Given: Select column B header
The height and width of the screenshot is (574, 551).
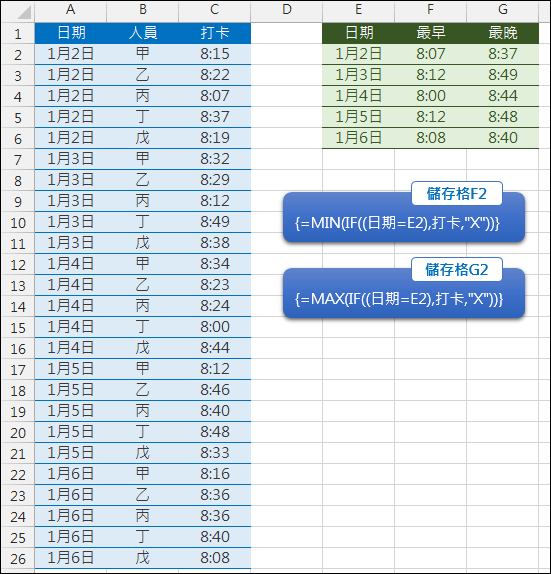Looking at the screenshot, I should pos(142,11).
